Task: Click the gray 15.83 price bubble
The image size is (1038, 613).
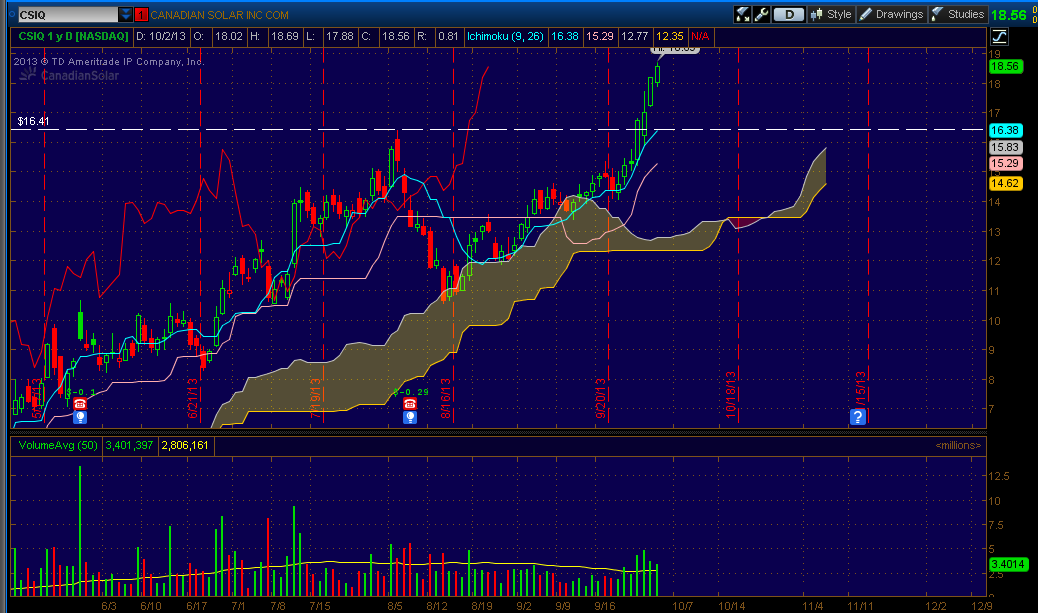Action: point(1005,147)
